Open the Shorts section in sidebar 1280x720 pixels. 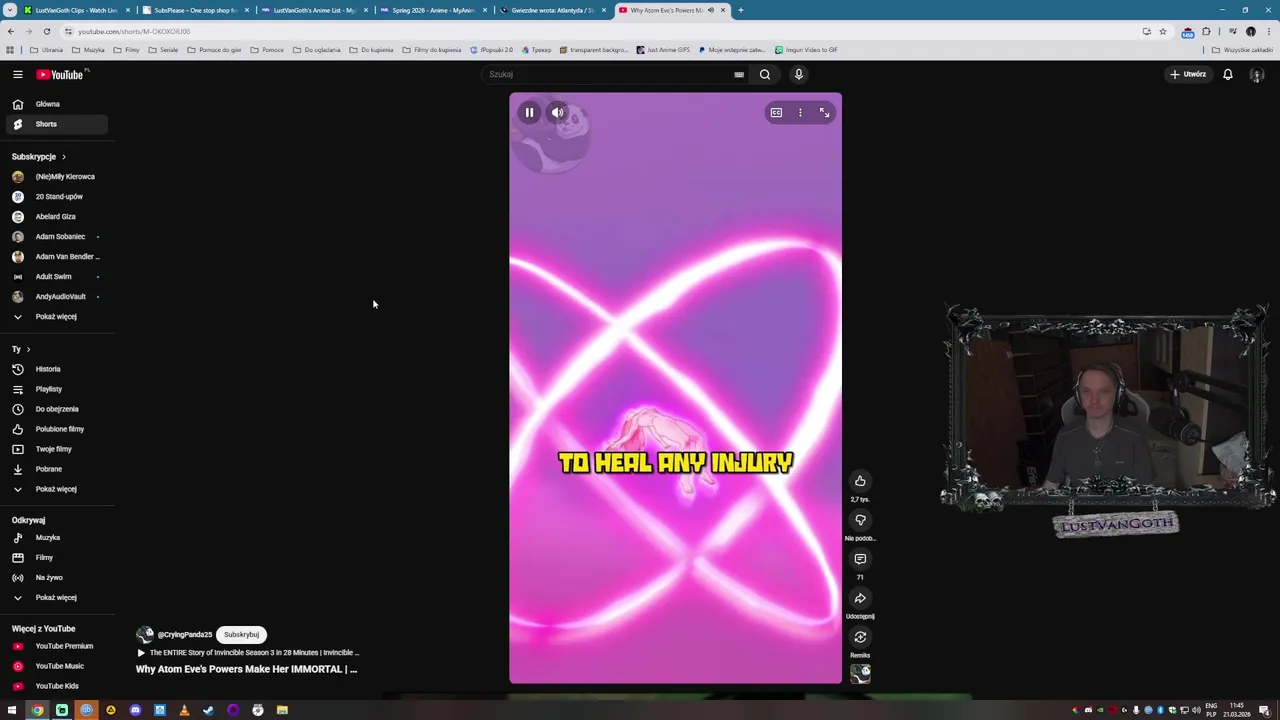click(56, 124)
